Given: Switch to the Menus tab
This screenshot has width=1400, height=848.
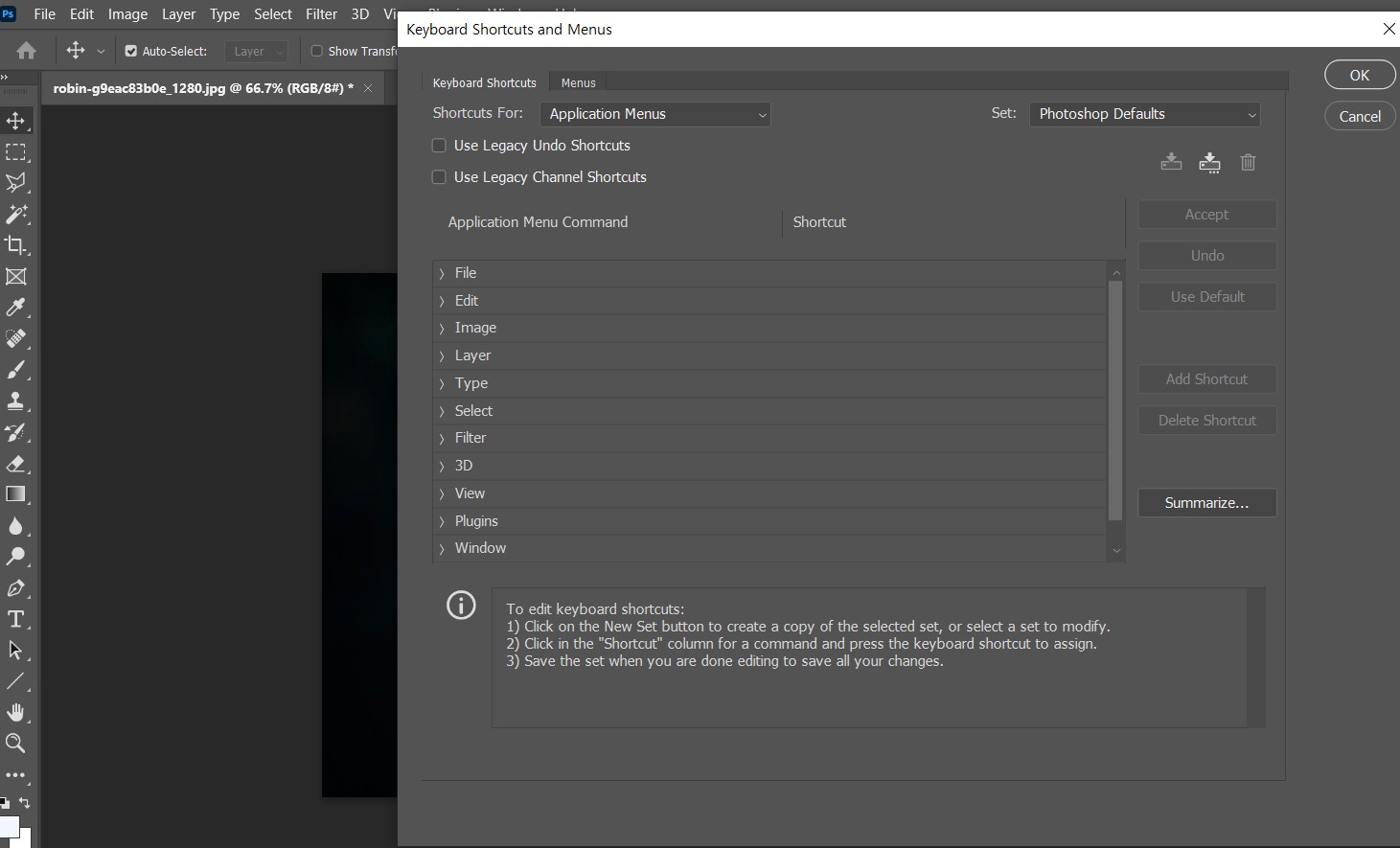Looking at the screenshot, I should (x=578, y=82).
